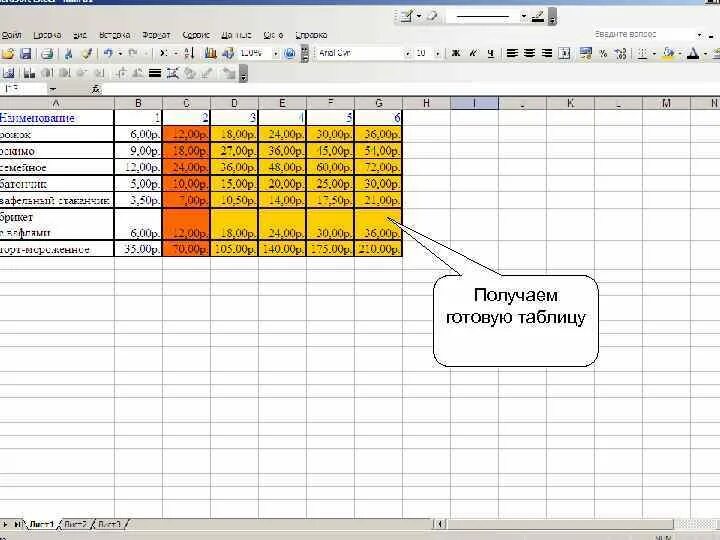Open the Name Box dropdown arrow
720x540 pixels.
pyautogui.click(x=53, y=89)
